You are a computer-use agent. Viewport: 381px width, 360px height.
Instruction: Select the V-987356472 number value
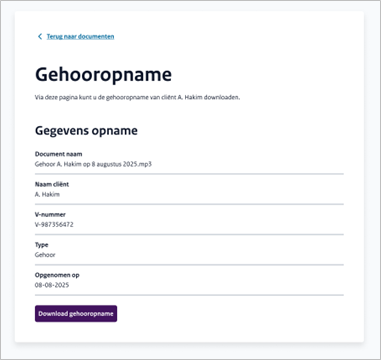pos(54,225)
